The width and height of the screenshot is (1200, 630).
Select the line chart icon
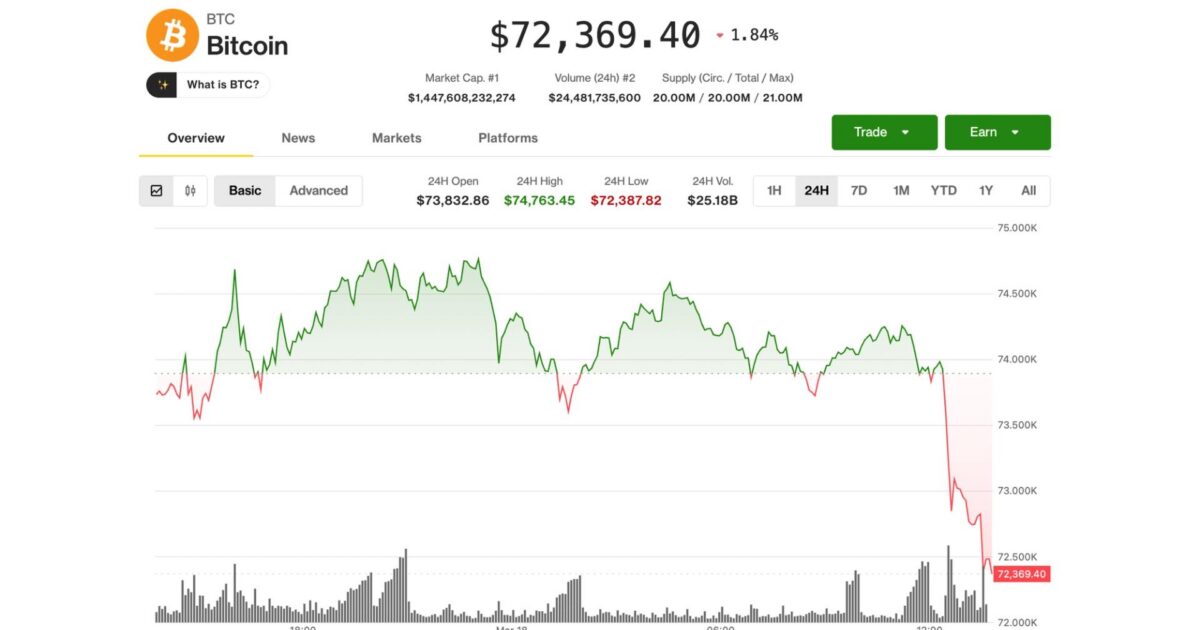[x=157, y=190]
